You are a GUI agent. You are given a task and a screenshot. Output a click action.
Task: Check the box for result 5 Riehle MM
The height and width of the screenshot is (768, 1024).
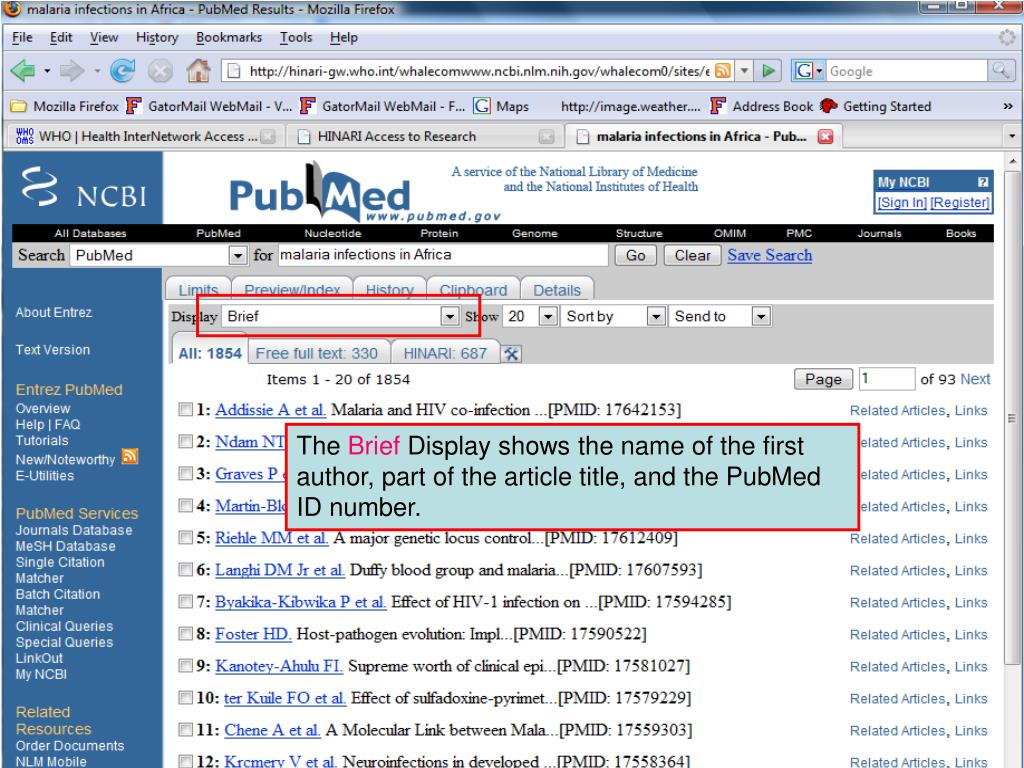186,537
